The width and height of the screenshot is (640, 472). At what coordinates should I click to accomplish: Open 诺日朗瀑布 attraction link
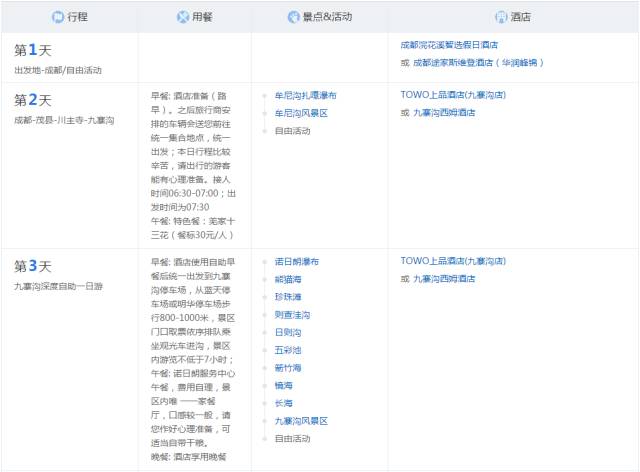[x=297, y=261]
